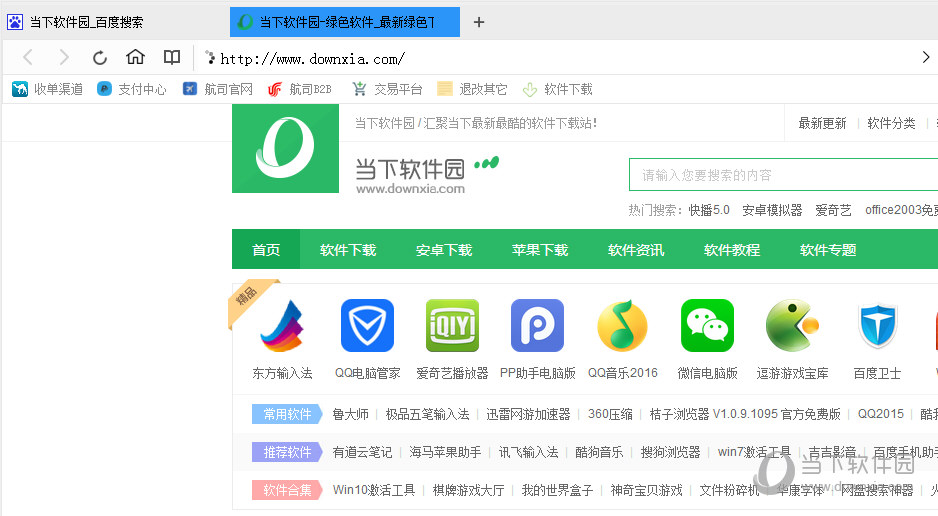Screen dimensions: 938x516
Task: Click 鲁大师 link
Action: pyautogui.click(x=351, y=414)
